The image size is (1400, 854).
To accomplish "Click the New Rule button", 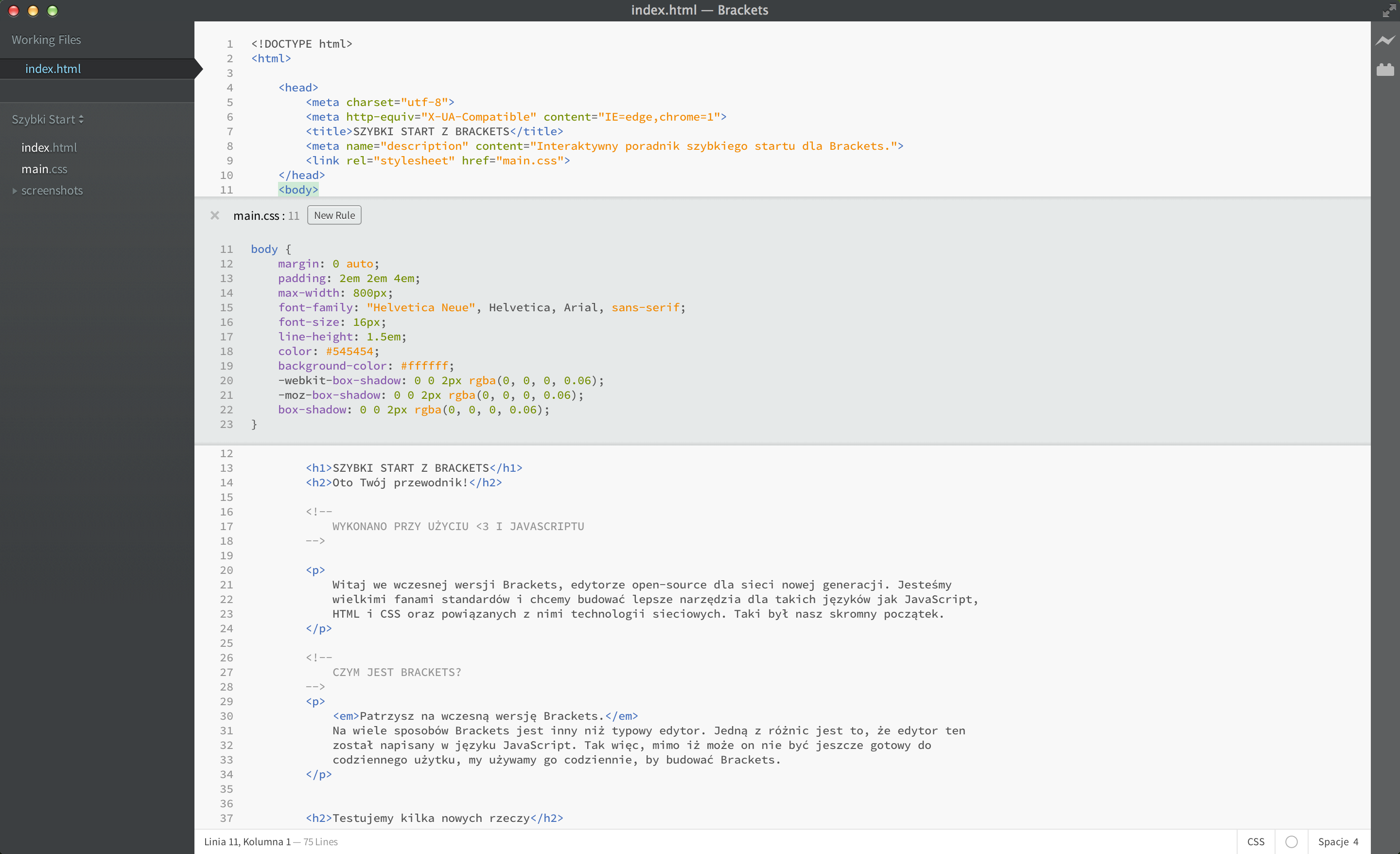I will point(334,215).
